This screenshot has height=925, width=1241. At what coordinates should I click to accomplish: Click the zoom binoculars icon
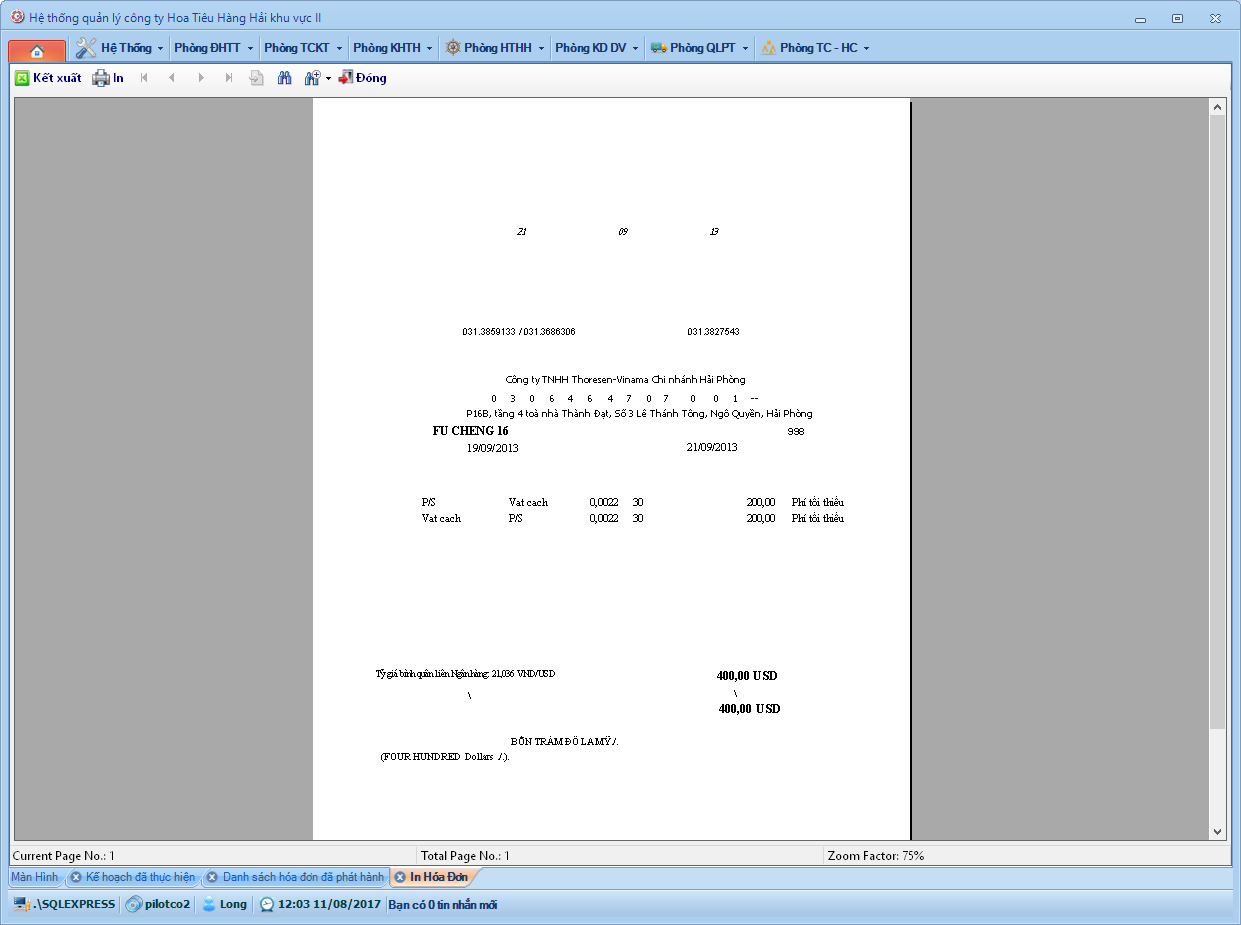[312, 78]
